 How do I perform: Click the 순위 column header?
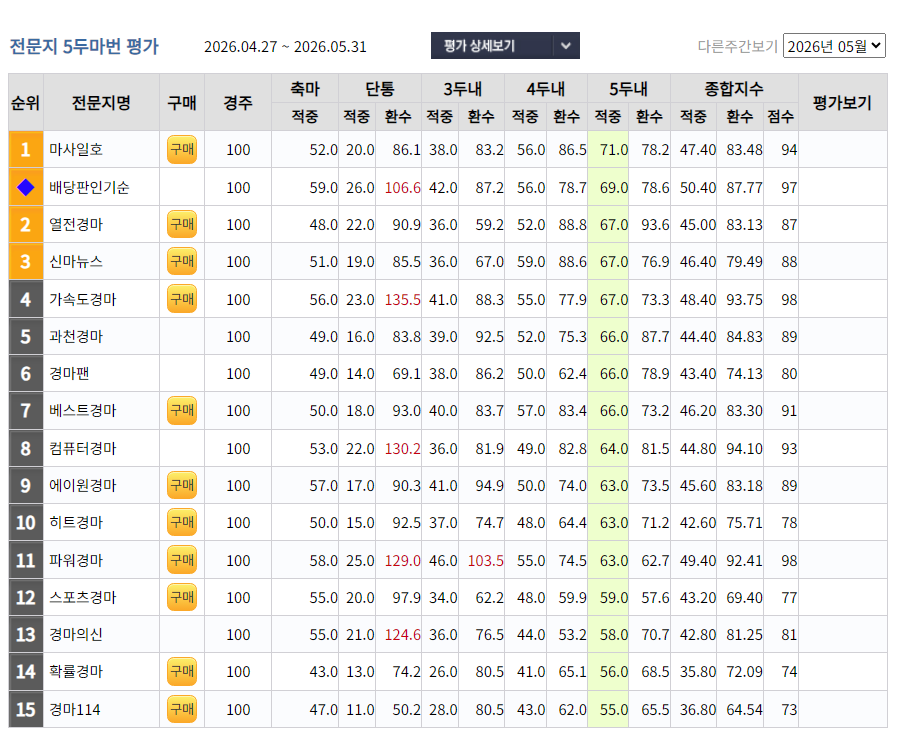coord(26,102)
